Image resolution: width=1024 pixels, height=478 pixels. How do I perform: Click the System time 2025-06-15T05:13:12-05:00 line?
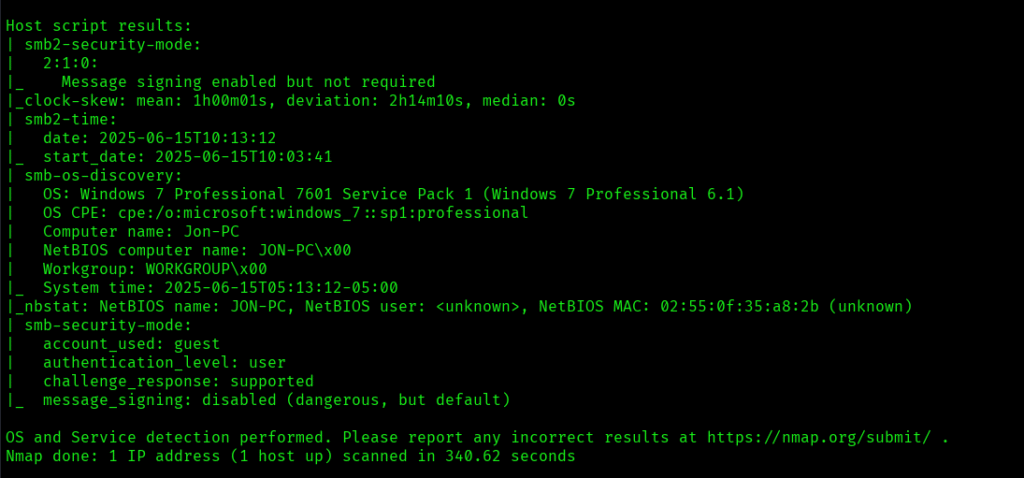220,287
